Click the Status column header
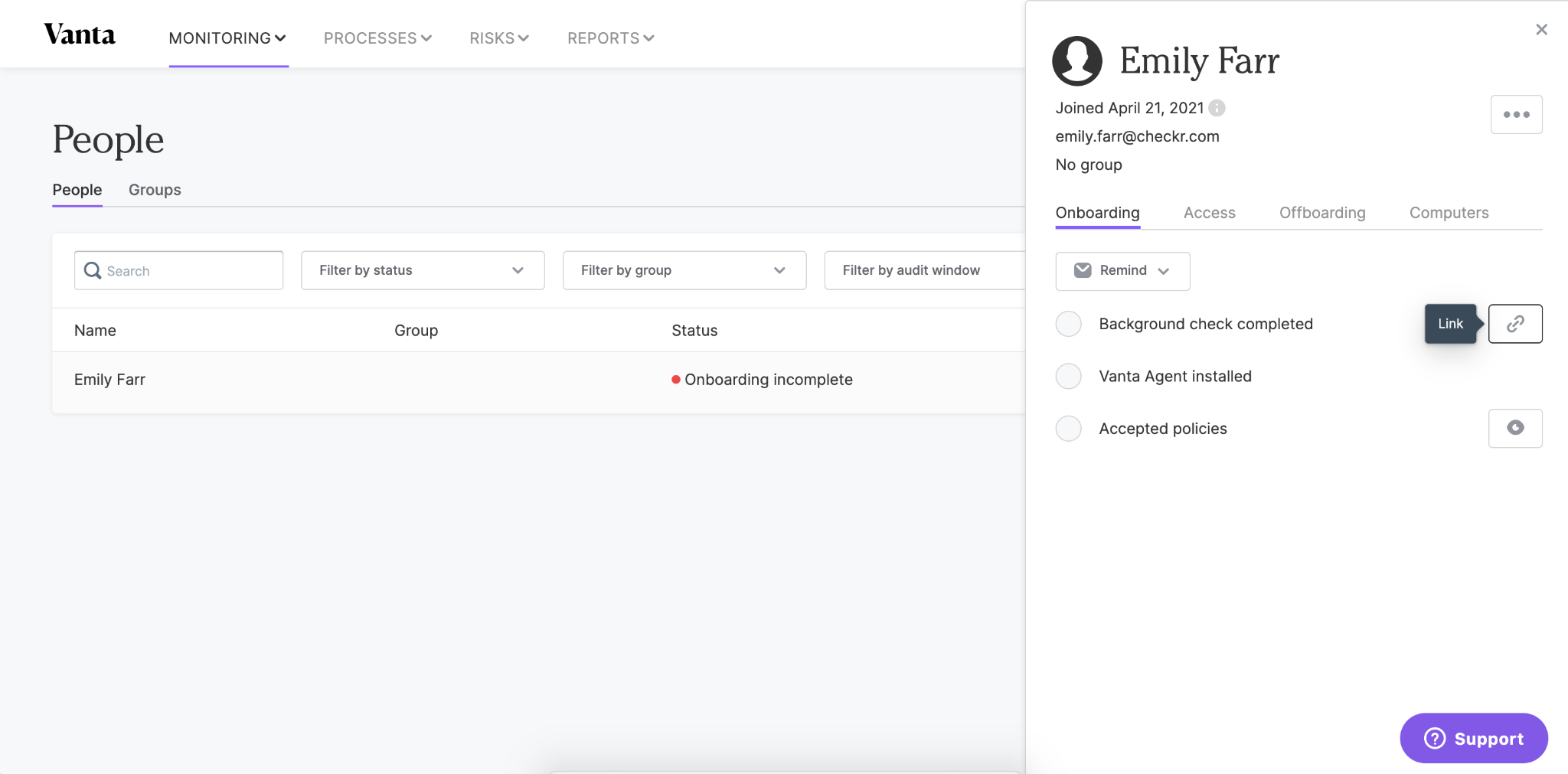The height and width of the screenshot is (774, 1568). tap(694, 331)
